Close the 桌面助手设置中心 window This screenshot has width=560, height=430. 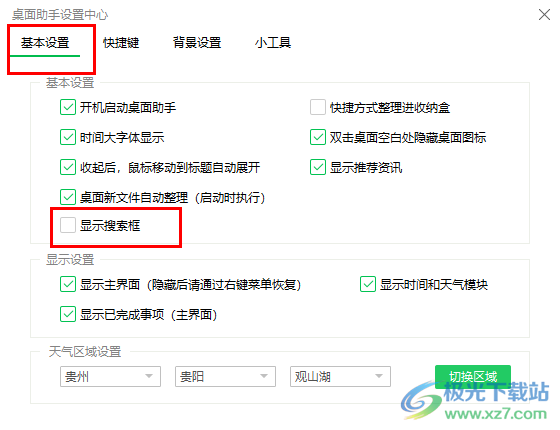[544, 15]
